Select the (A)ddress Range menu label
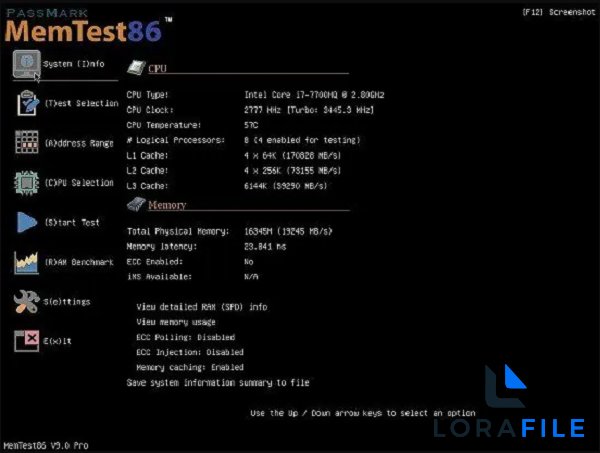The image size is (600, 453). coord(79,143)
